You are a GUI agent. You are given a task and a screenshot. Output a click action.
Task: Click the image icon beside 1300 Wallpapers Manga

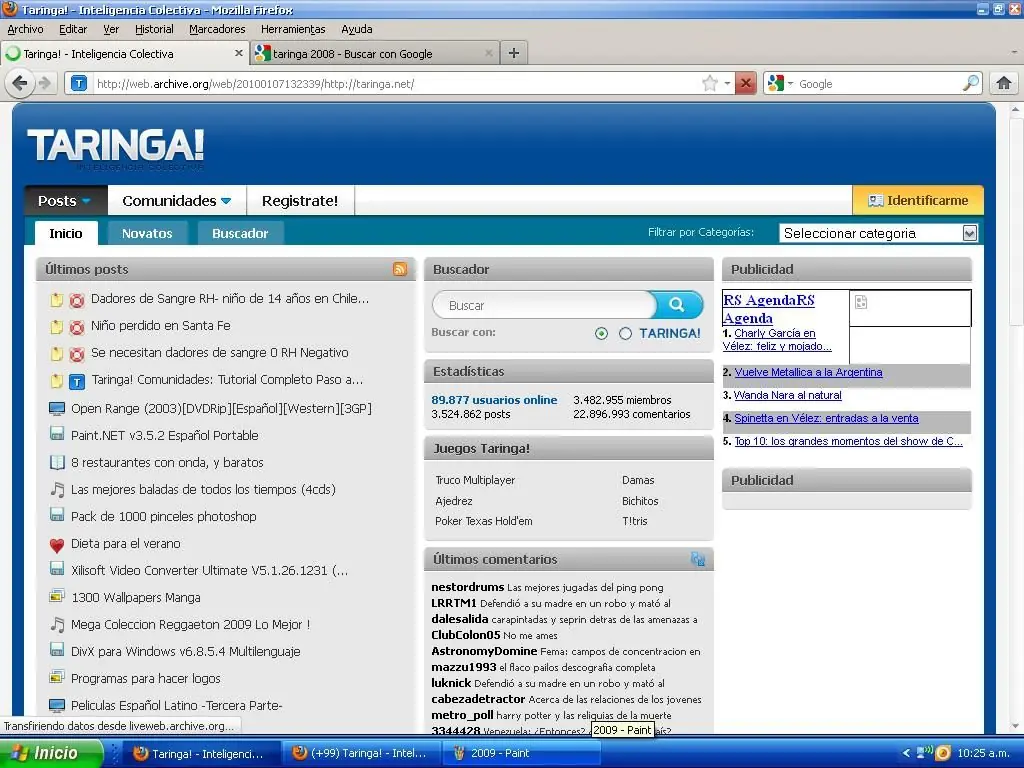point(57,596)
